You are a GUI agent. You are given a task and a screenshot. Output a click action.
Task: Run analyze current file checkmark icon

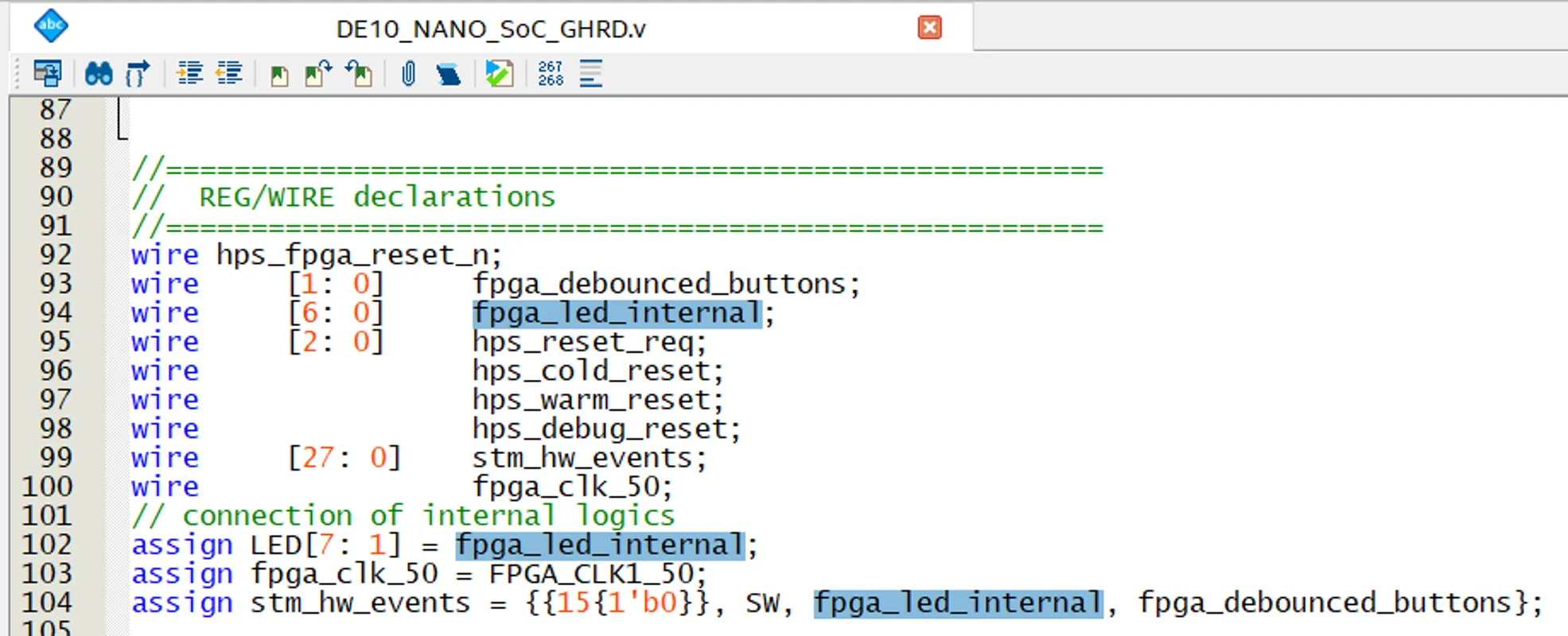pyautogui.click(x=500, y=73)
